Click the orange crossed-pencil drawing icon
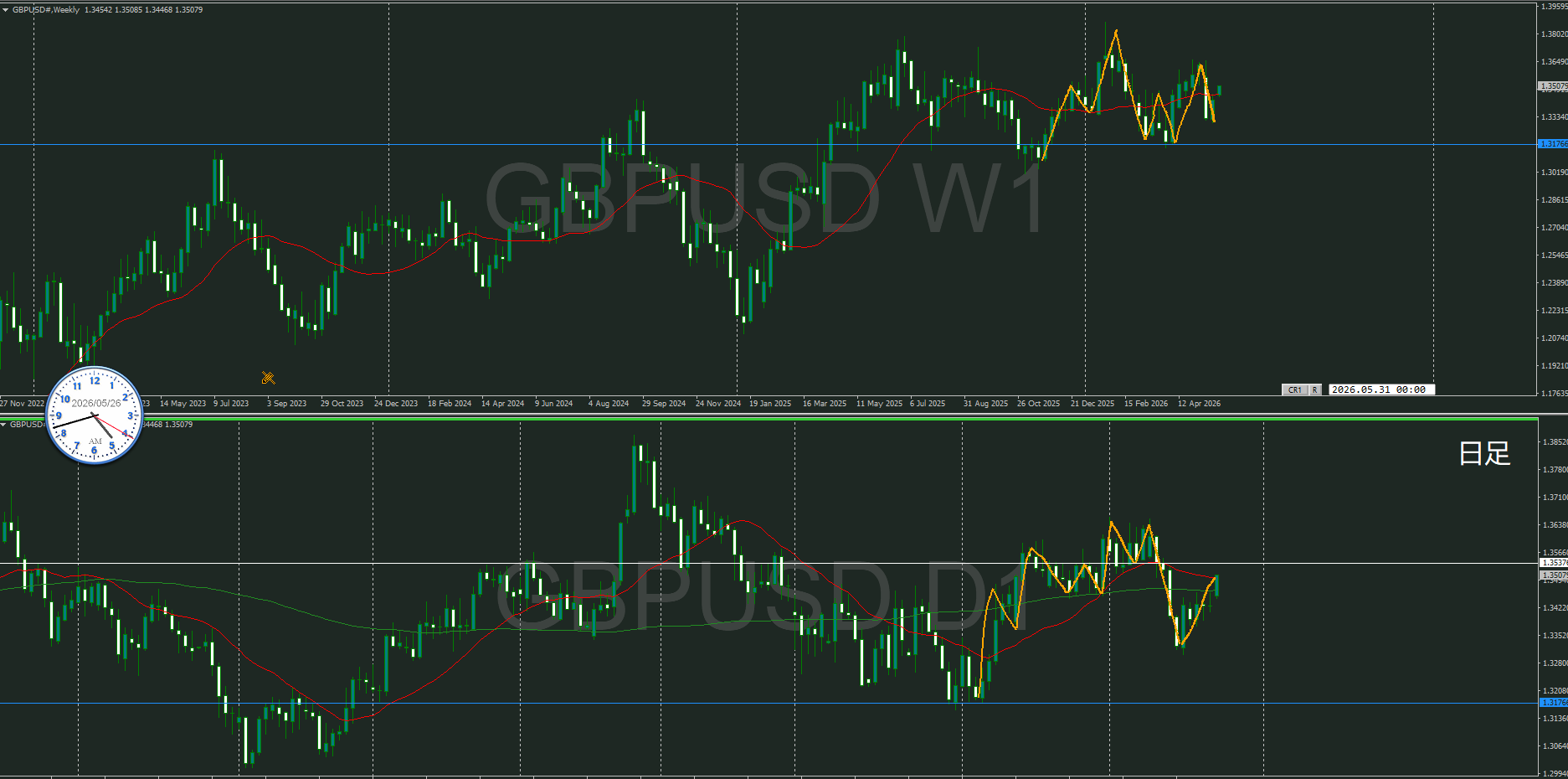 [x=268, y=378]
